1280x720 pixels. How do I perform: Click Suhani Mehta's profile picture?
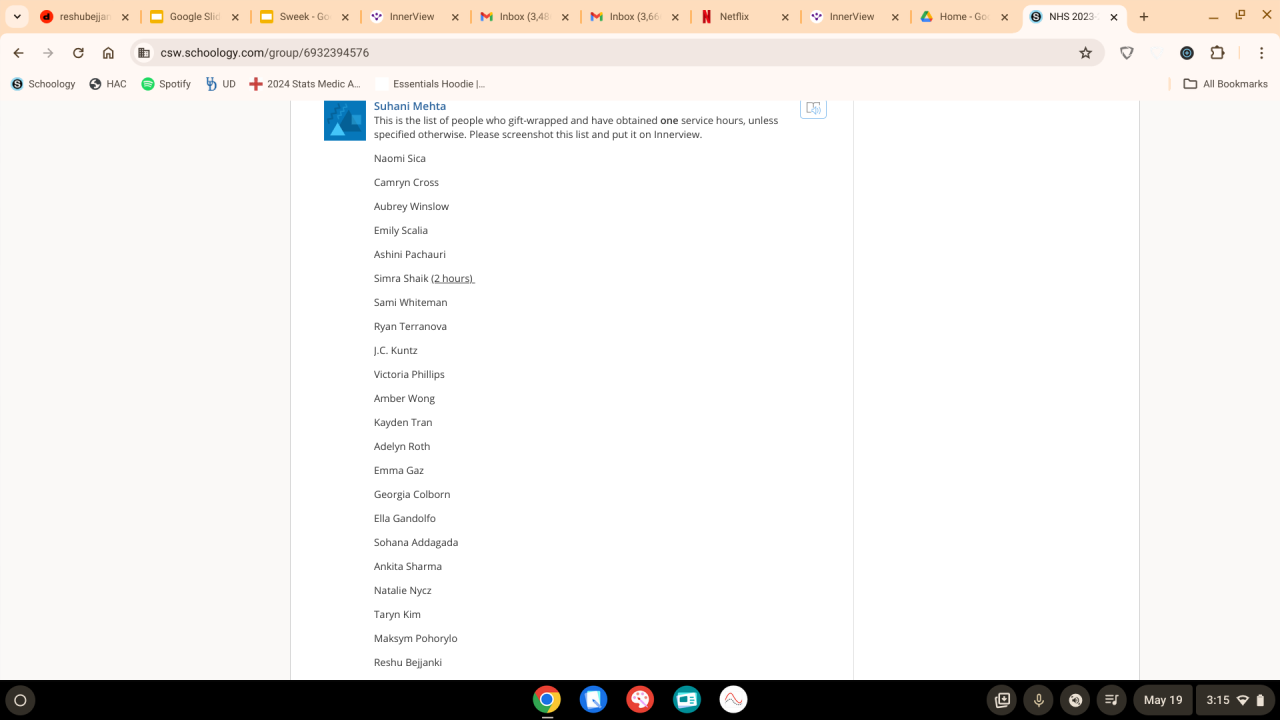[x=345, y=120]
